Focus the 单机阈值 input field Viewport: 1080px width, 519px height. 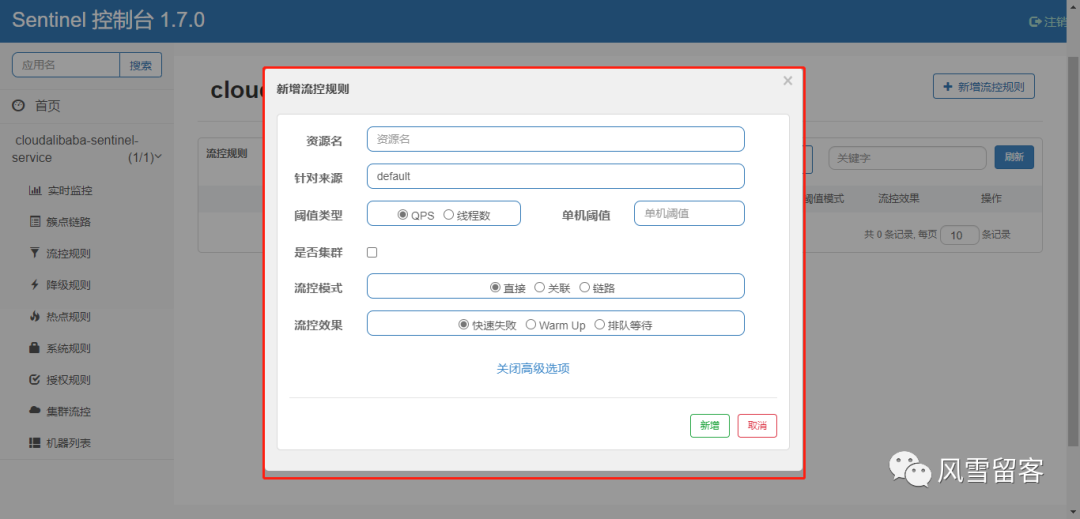(x=689, y=213)
